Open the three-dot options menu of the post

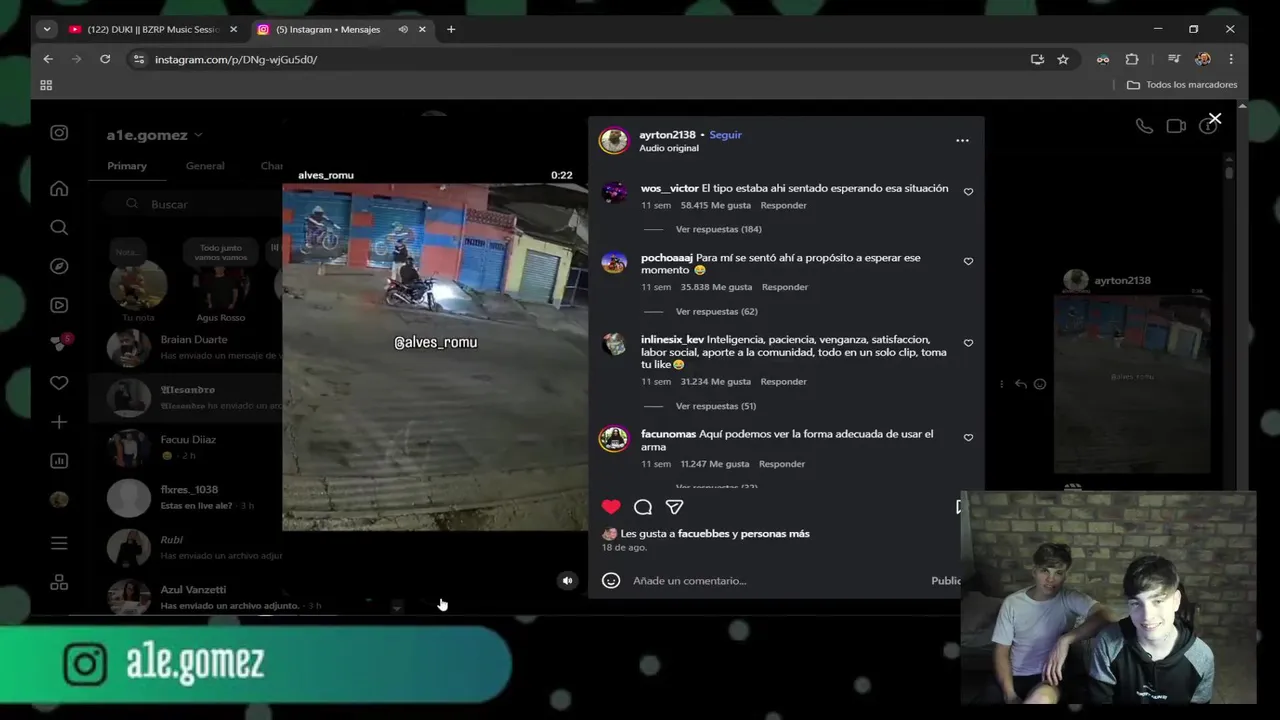pyautogui.click(x=962, y=140)
